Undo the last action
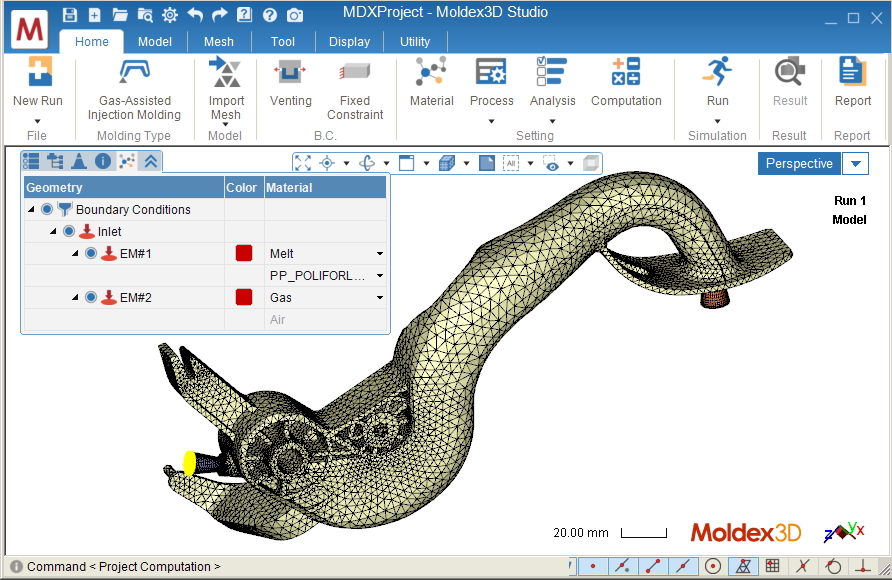Viewport: 892px width, 580px height. pyautogui.click(x=195, y=15)
